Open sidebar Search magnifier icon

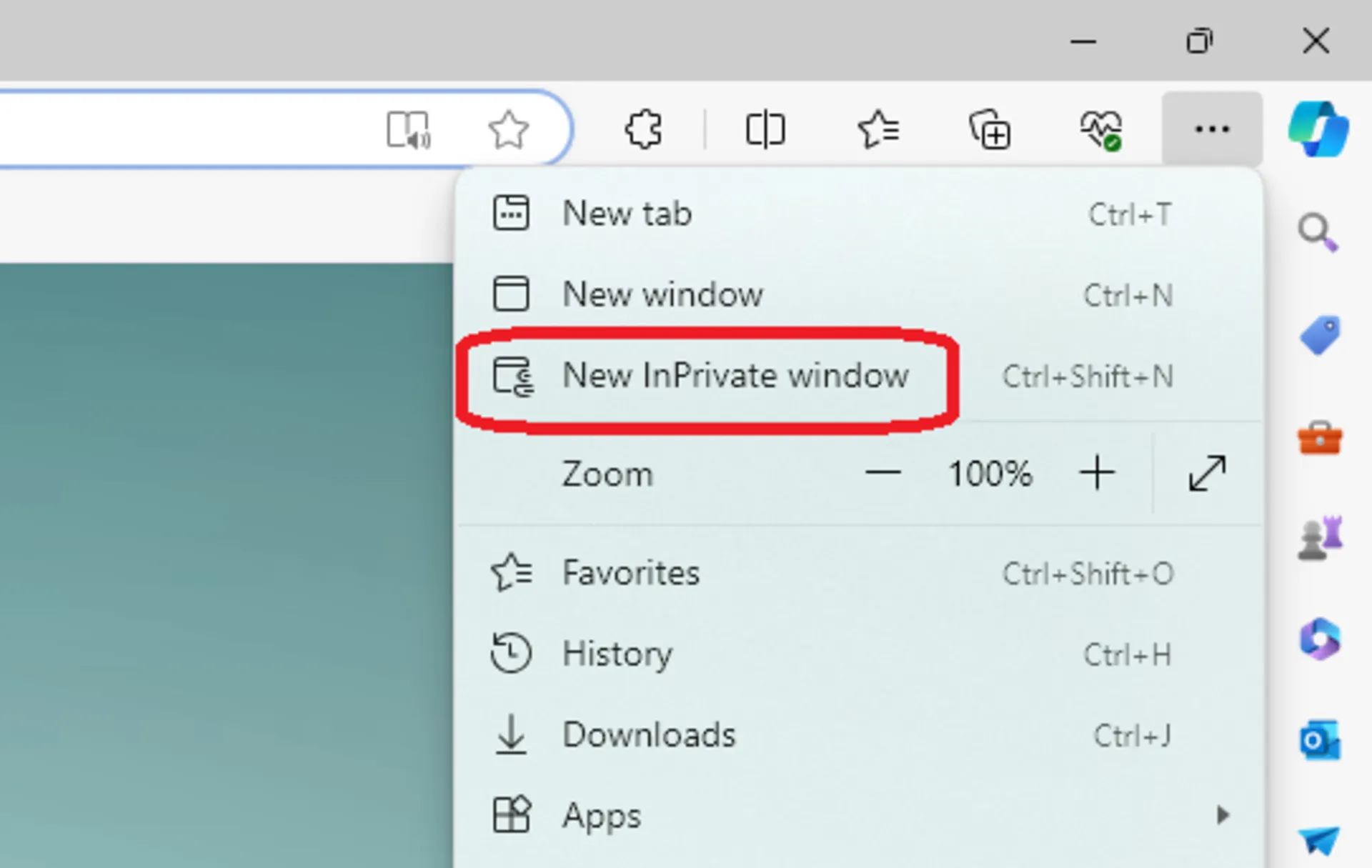[x=1318, y=233]
